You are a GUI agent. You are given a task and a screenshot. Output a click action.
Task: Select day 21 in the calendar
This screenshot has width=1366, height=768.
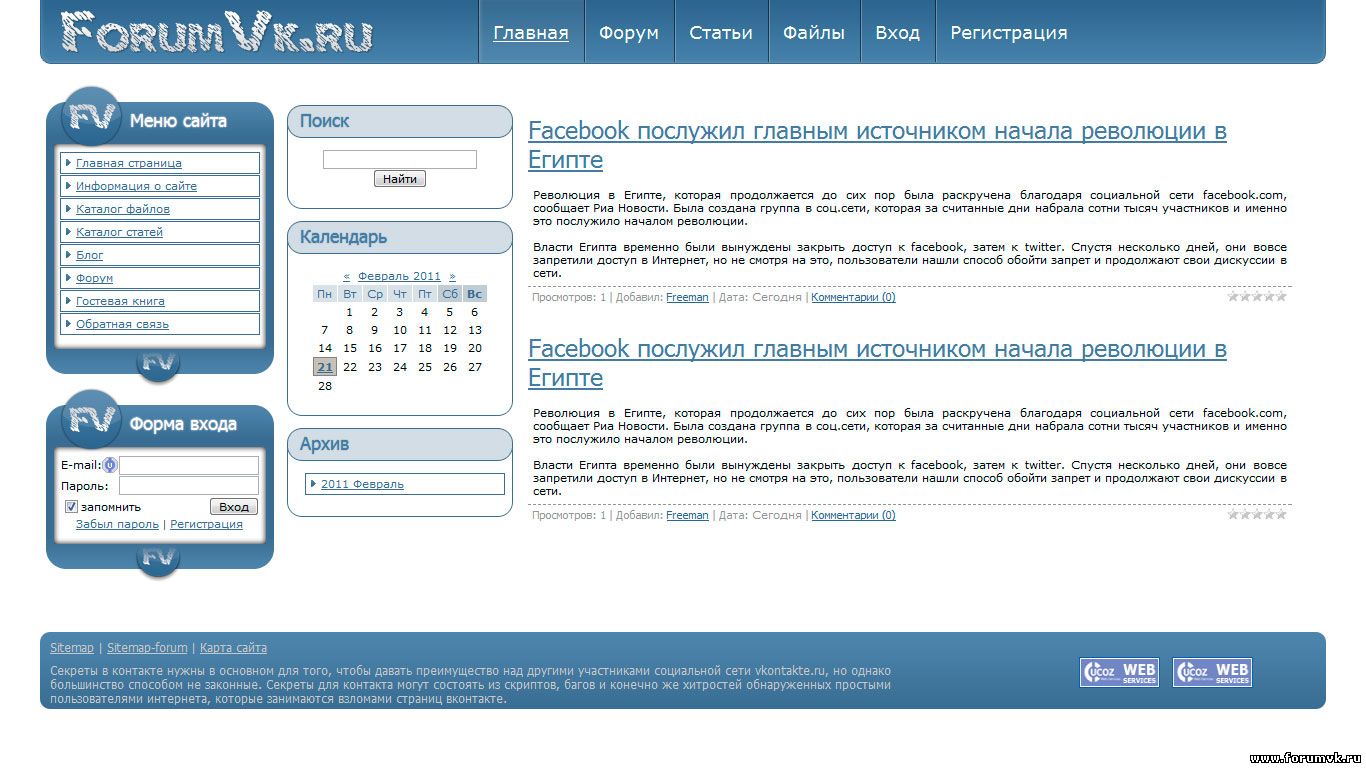325,367
